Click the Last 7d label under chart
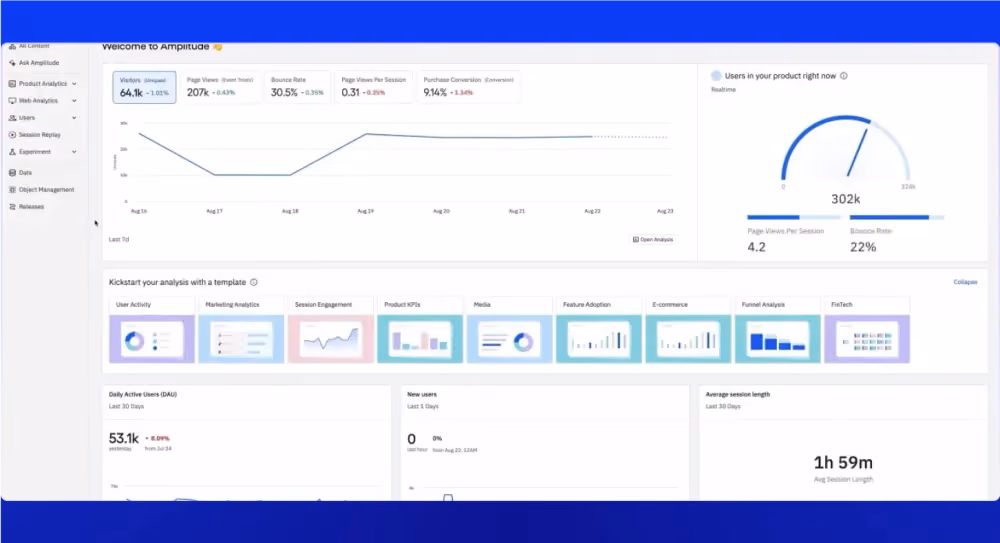This screenshot has width=1000, height=543. point(119,240)
